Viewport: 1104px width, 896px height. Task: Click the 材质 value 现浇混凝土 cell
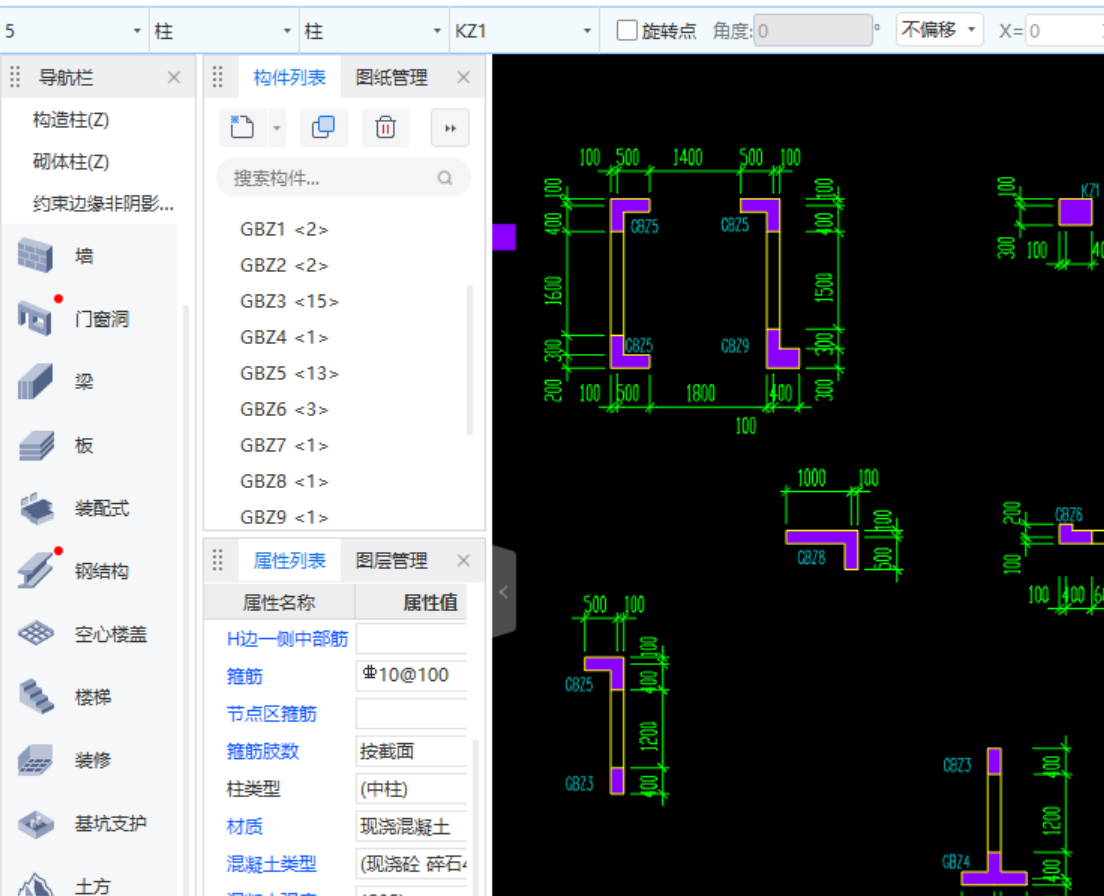click(411, 826)
